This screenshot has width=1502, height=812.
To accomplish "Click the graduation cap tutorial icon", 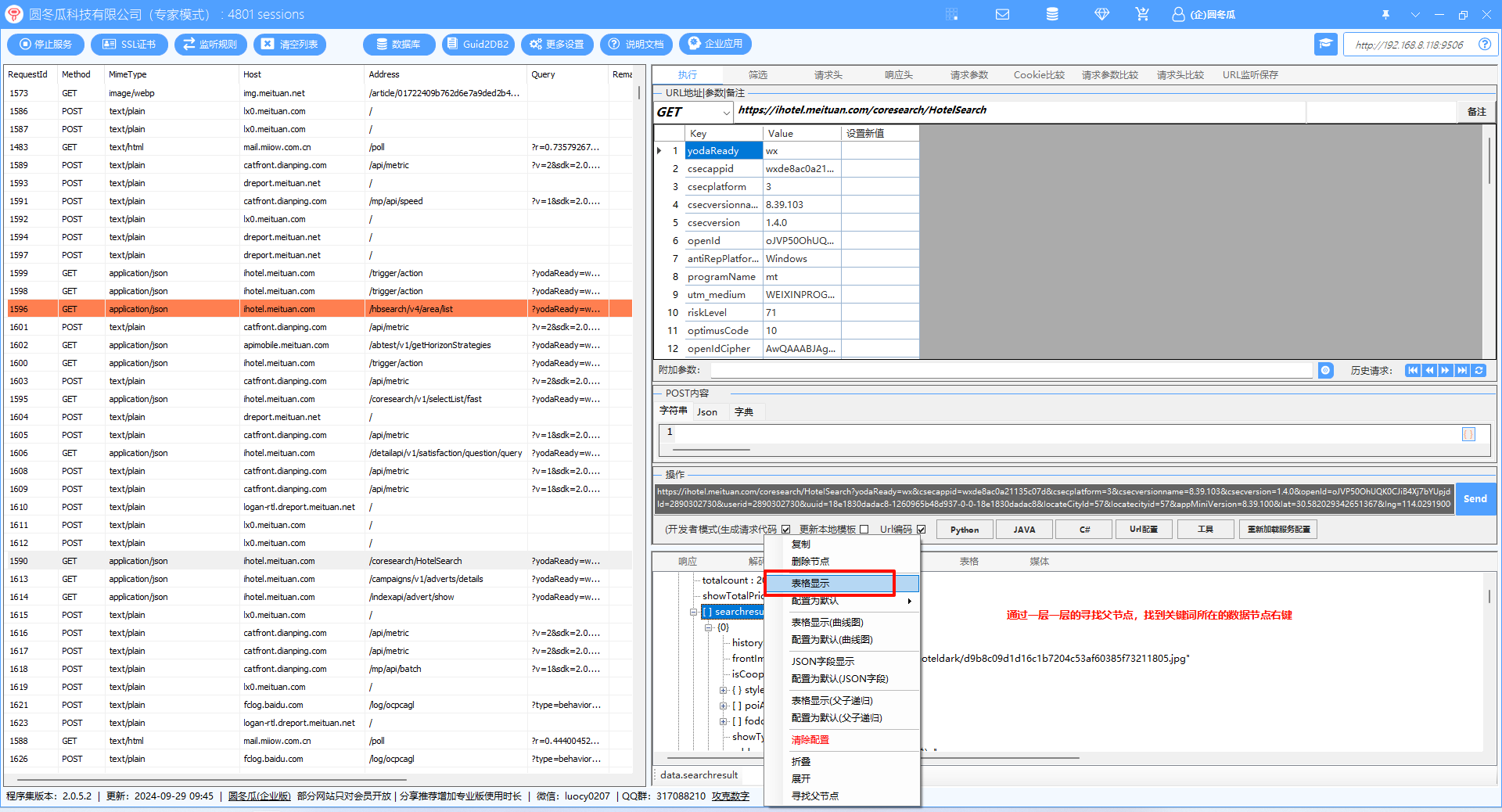I will pyautogui.click(x=1325, y=44).
